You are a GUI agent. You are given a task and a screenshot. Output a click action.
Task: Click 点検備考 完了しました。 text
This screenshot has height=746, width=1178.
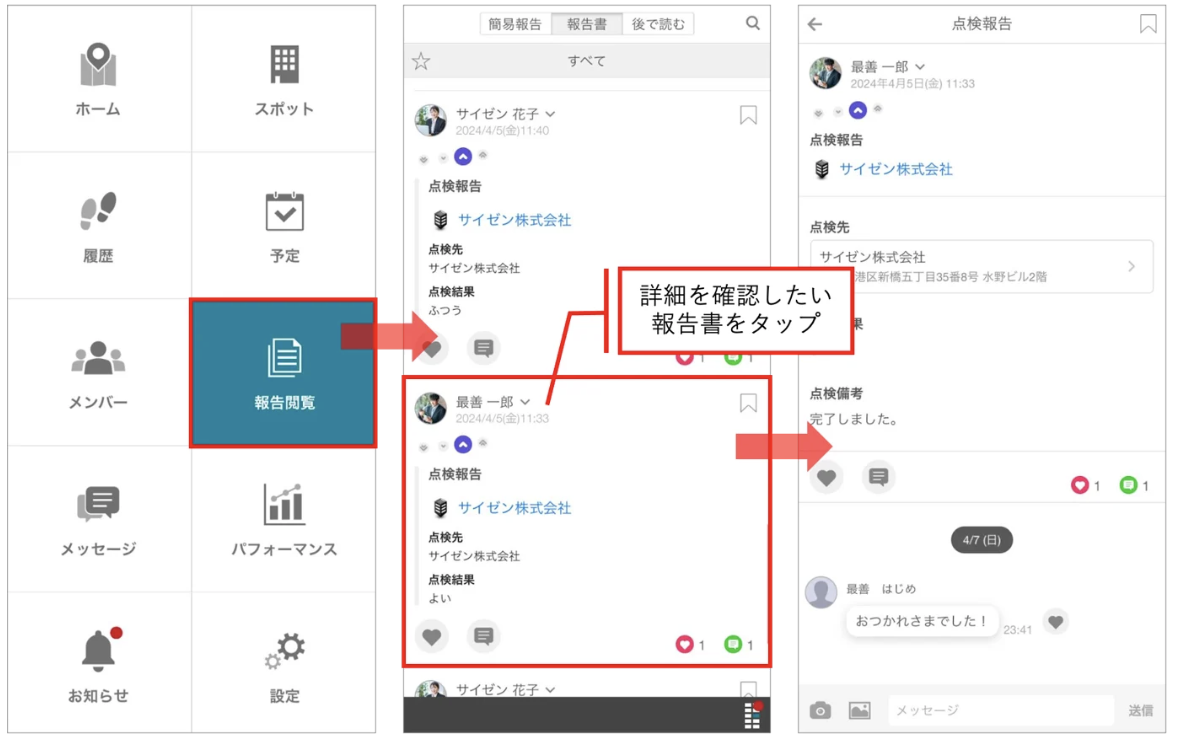[x=854, y=419]
